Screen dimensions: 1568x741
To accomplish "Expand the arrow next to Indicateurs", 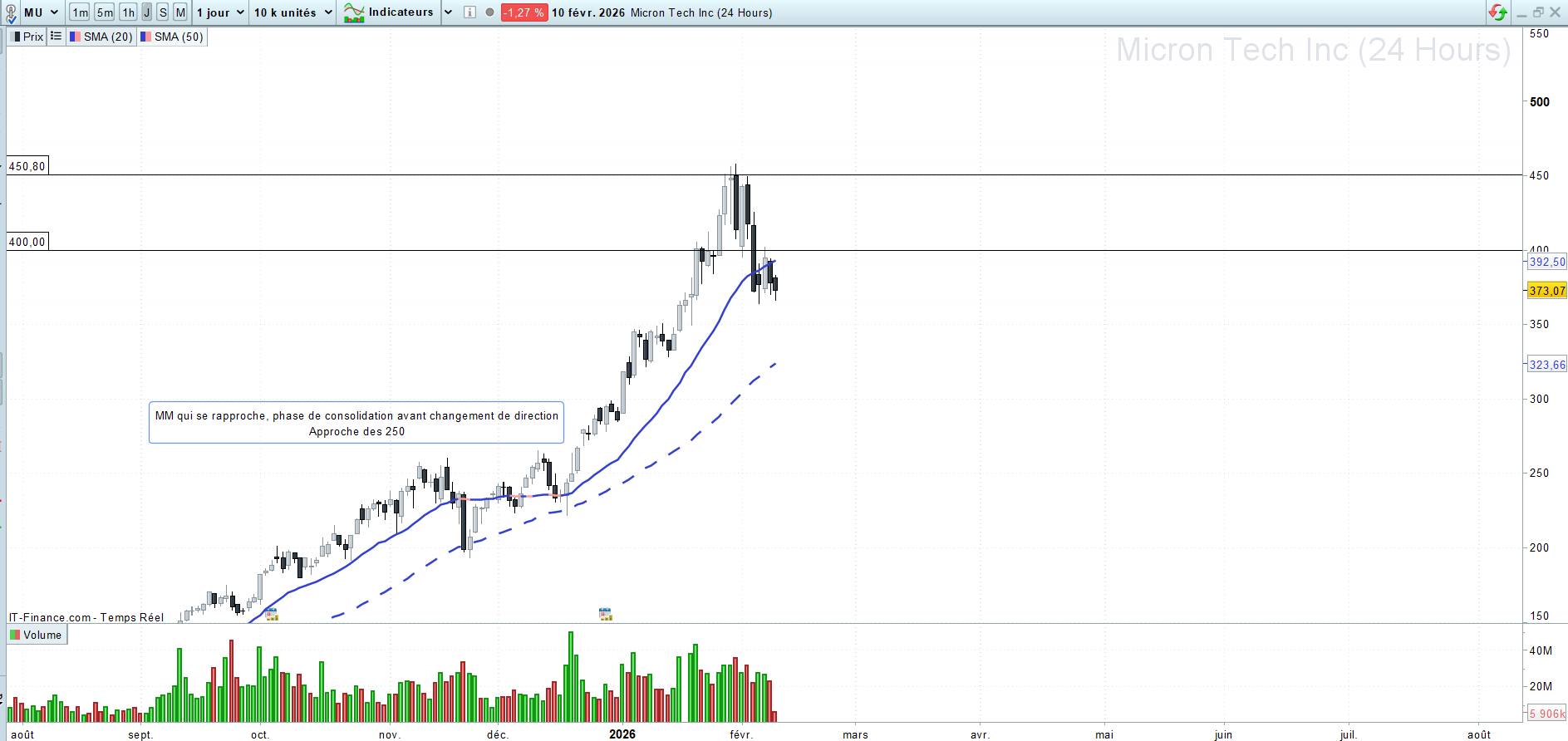I will click(448, 12).
